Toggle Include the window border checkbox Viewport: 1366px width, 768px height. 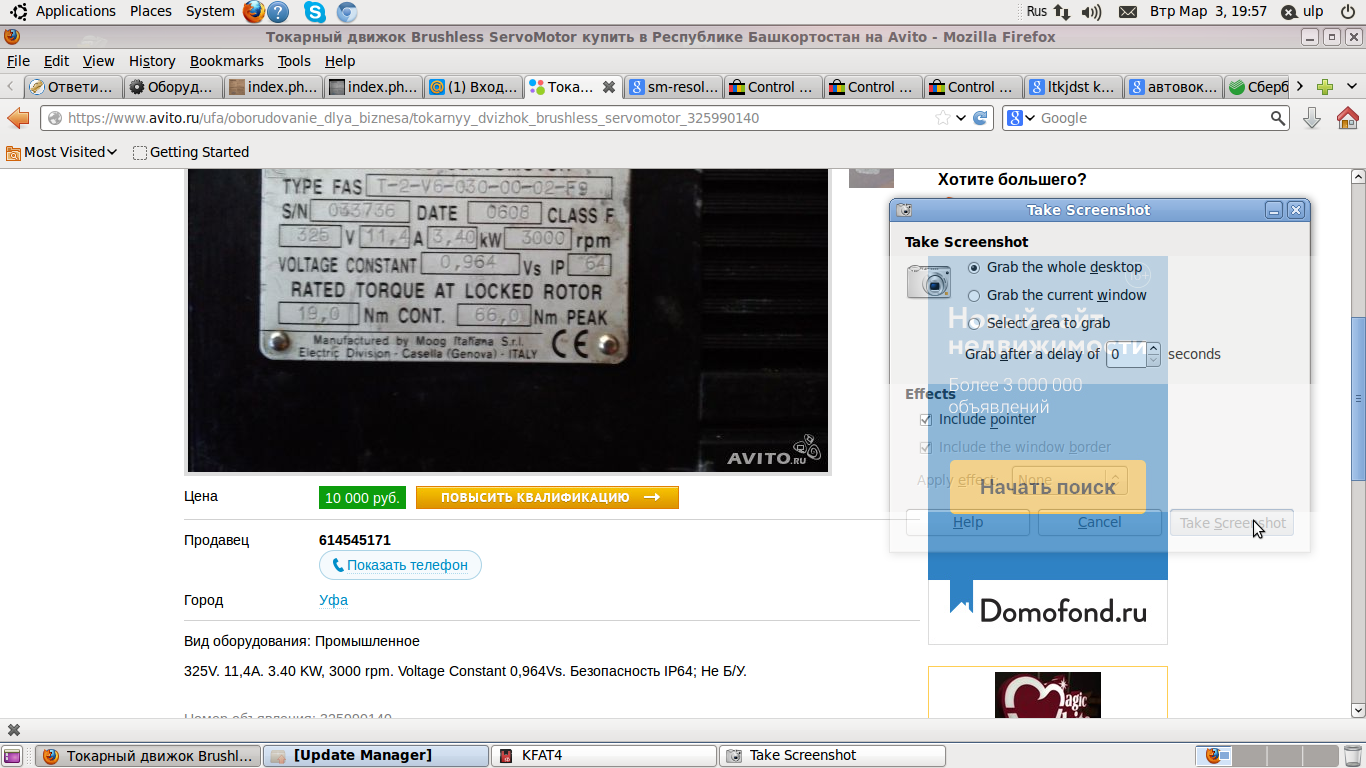point(926,447)
